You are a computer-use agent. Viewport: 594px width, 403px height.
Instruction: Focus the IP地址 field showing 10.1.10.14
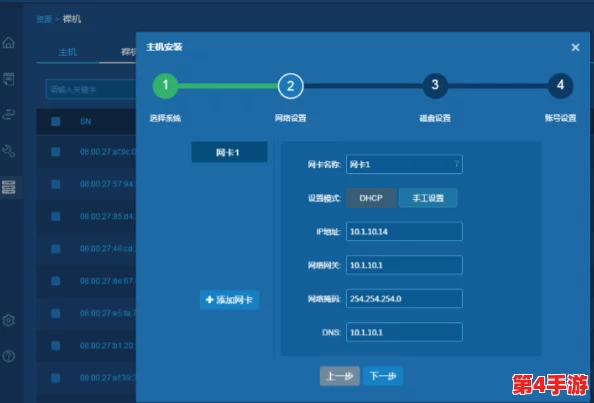tap(404, 231)
